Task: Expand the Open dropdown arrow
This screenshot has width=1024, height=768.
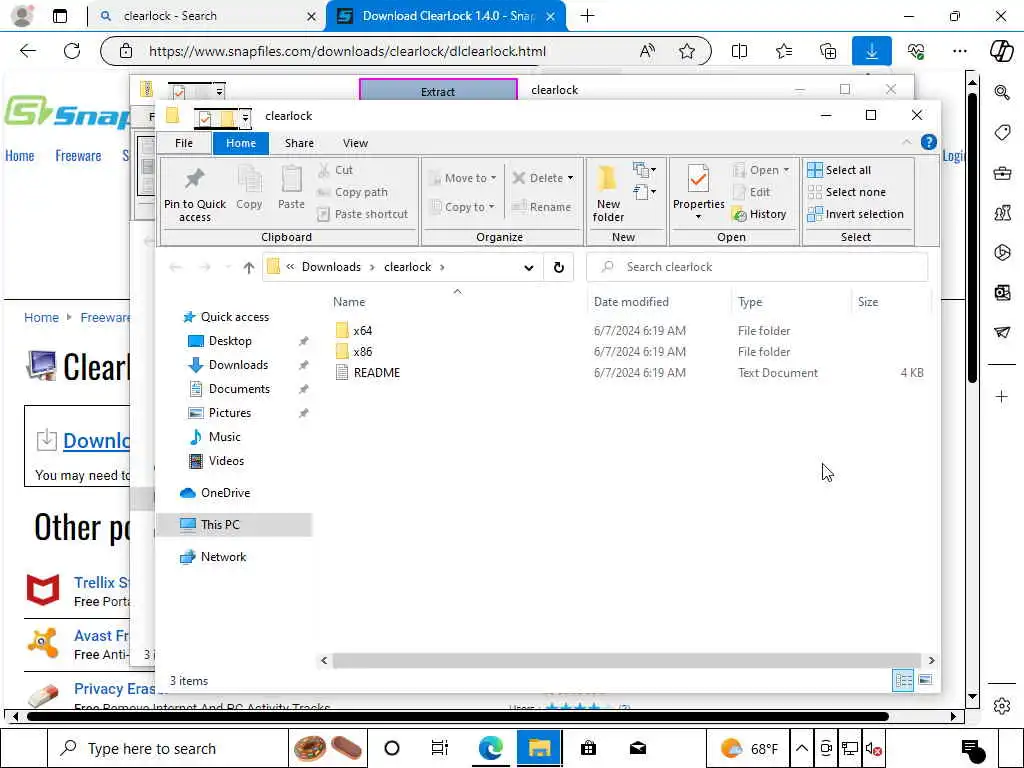Action: [786, 170]
